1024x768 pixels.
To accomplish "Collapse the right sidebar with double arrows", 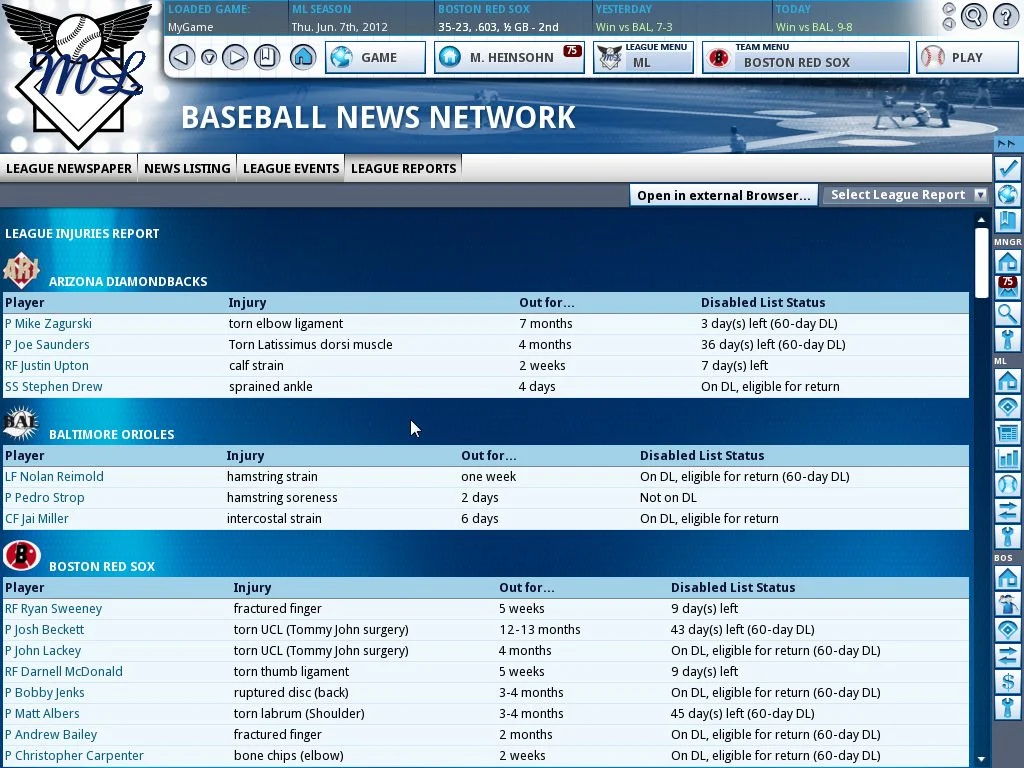I will pyautogui.click(x=1007, y=145).
